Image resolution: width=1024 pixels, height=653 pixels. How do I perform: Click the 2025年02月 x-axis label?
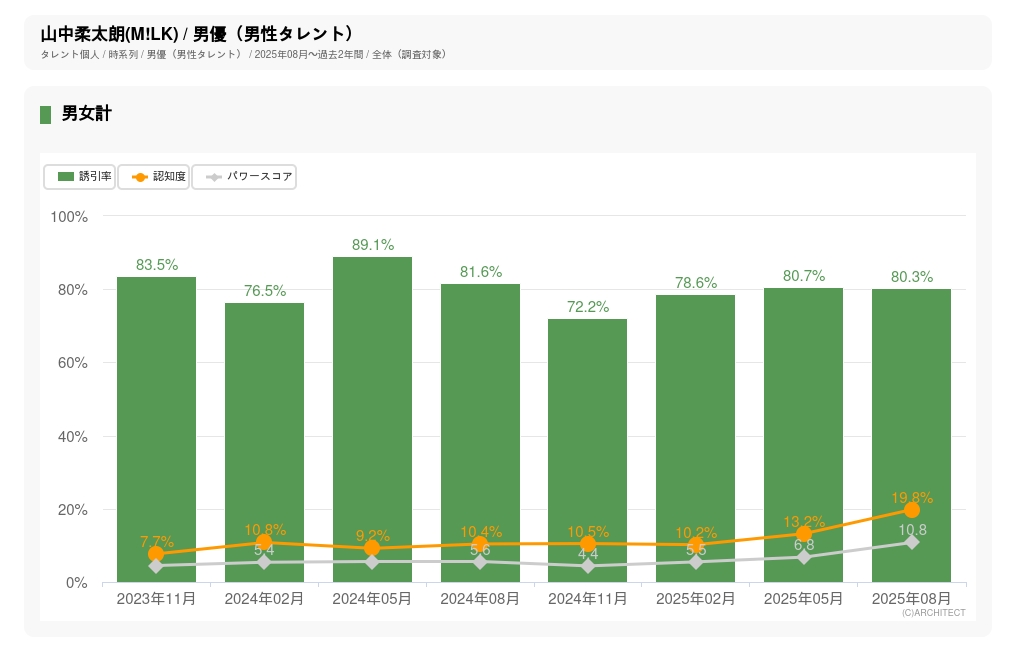click(696, 599)
